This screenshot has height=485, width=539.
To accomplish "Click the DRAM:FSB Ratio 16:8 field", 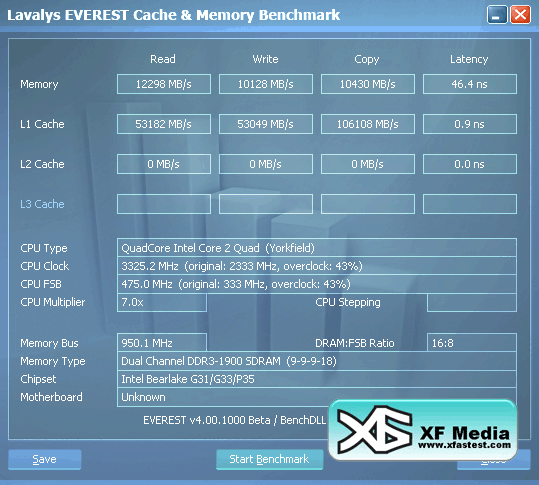I will 472,343.
